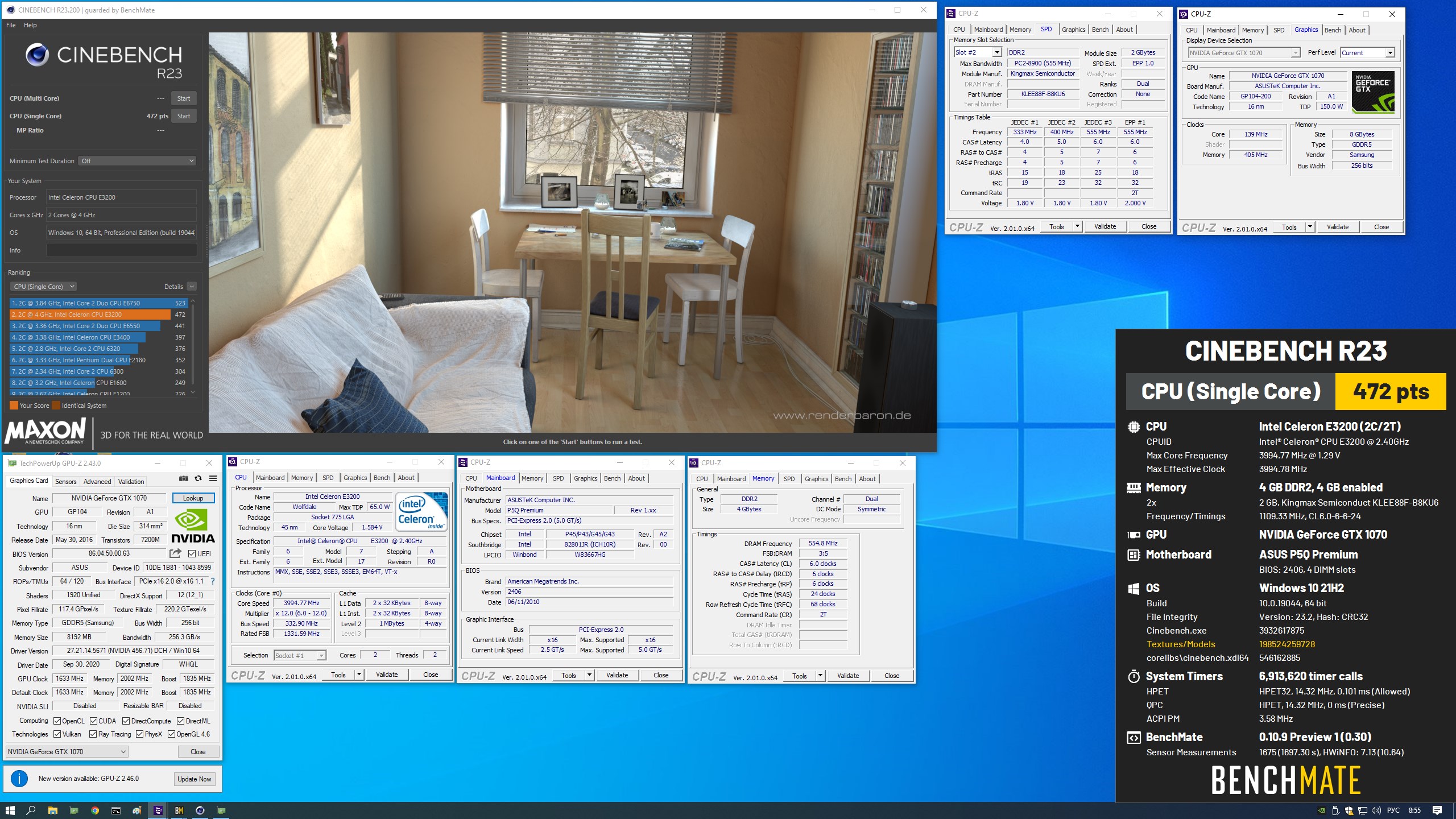This screenshot has height=819, width=1456.
Task: Toggle the DirectCompute checkbox
Action: [126, 721]
